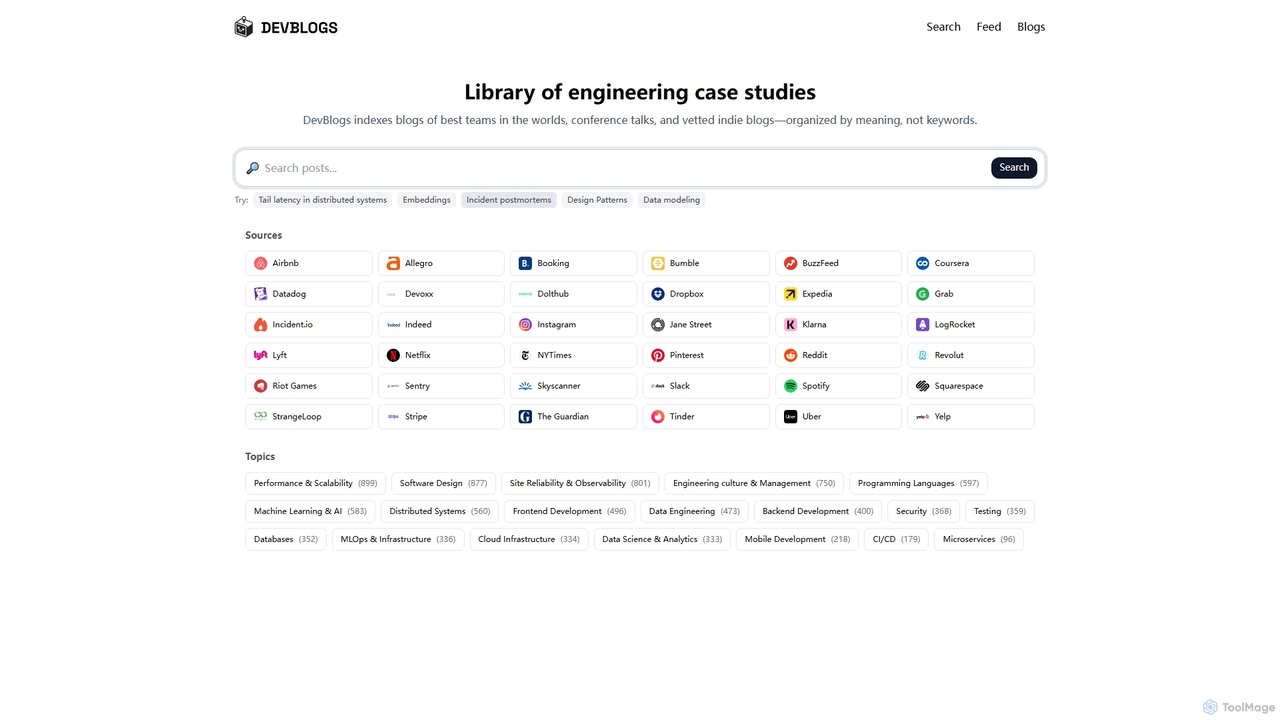The image size is (1280, 720).
Task: Open the Blogs nav item
Action: point(1031,27)
